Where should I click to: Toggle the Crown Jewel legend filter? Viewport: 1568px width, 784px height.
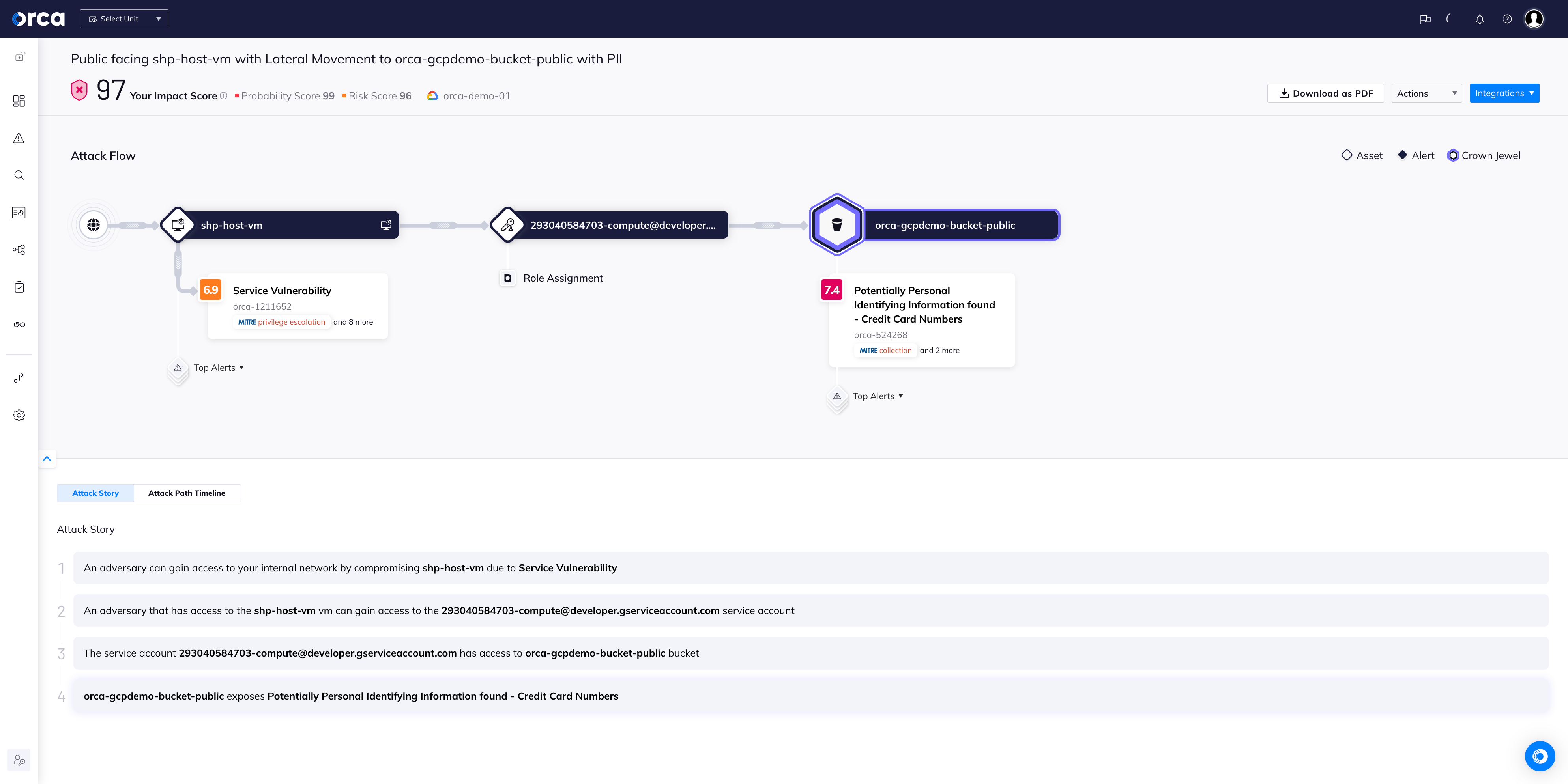[x=1484, y=155]
